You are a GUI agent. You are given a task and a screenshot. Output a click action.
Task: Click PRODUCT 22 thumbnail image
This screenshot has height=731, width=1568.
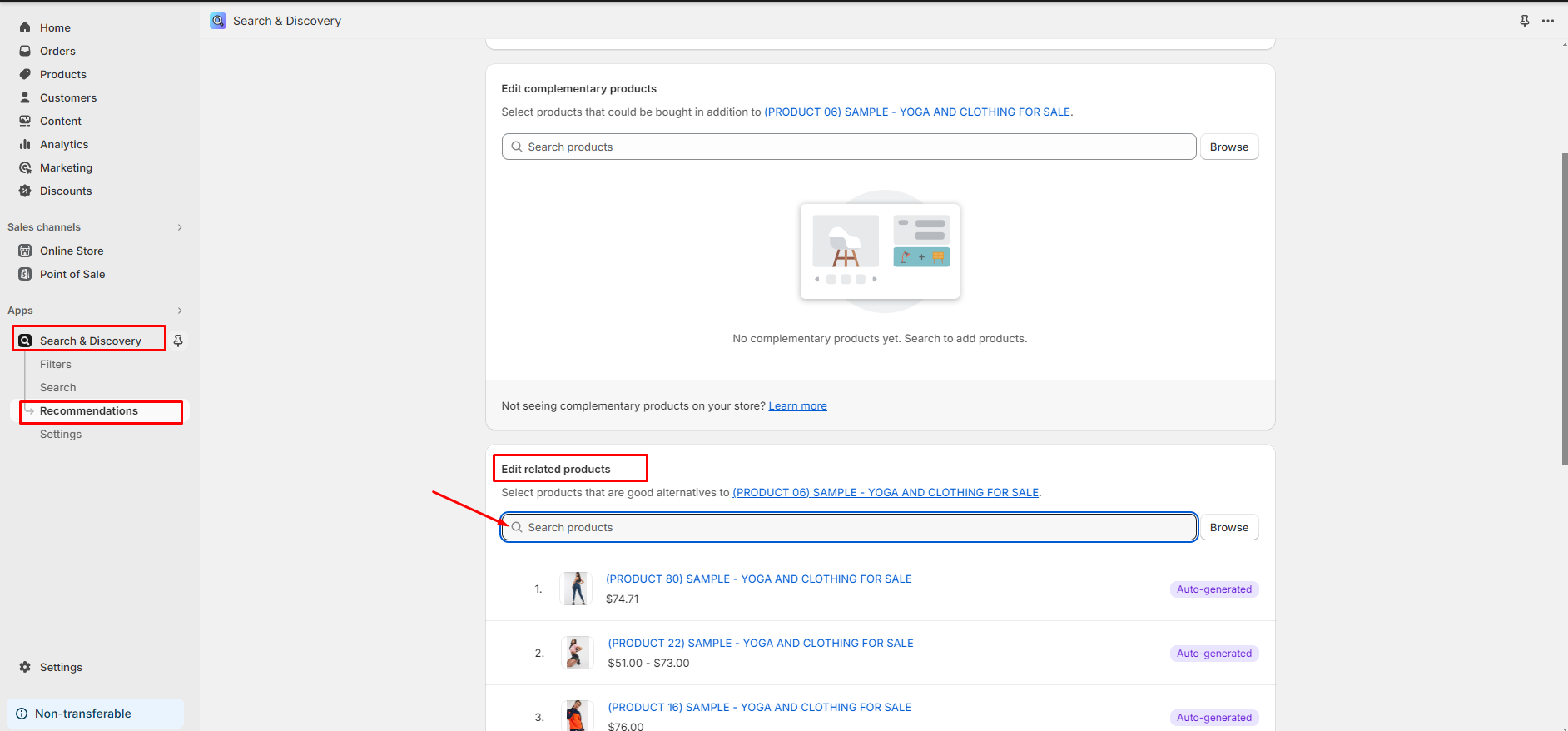pyautogui.click(x=576, y=653)
